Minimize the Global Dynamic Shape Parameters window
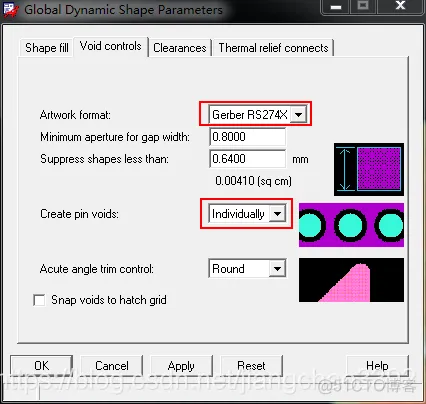 [x=336, y=7]
